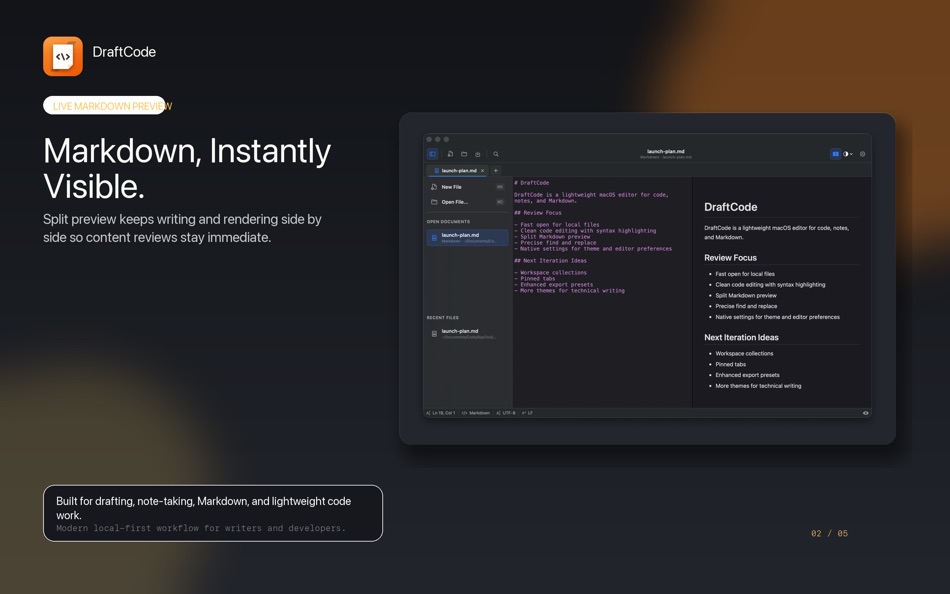This screenshot has width=950, height=594.
Task: Click the DraftCode heading in preview pane
Action: pyautogui.click(x=731, y=207)
